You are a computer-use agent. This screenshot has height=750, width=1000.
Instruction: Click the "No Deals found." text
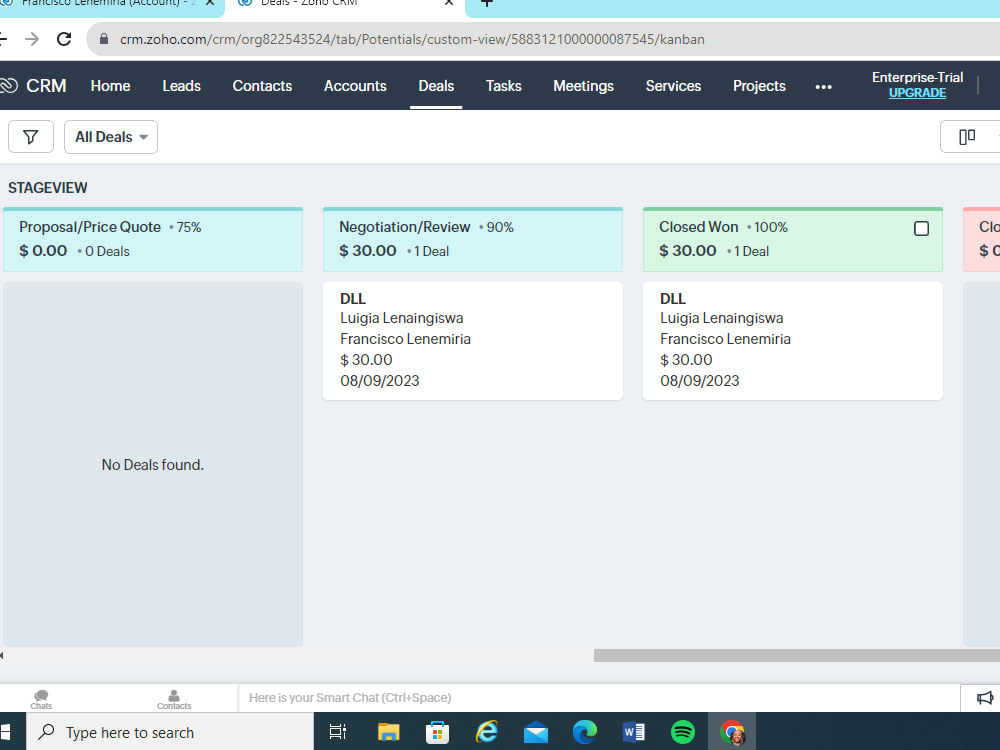[152, 465]
